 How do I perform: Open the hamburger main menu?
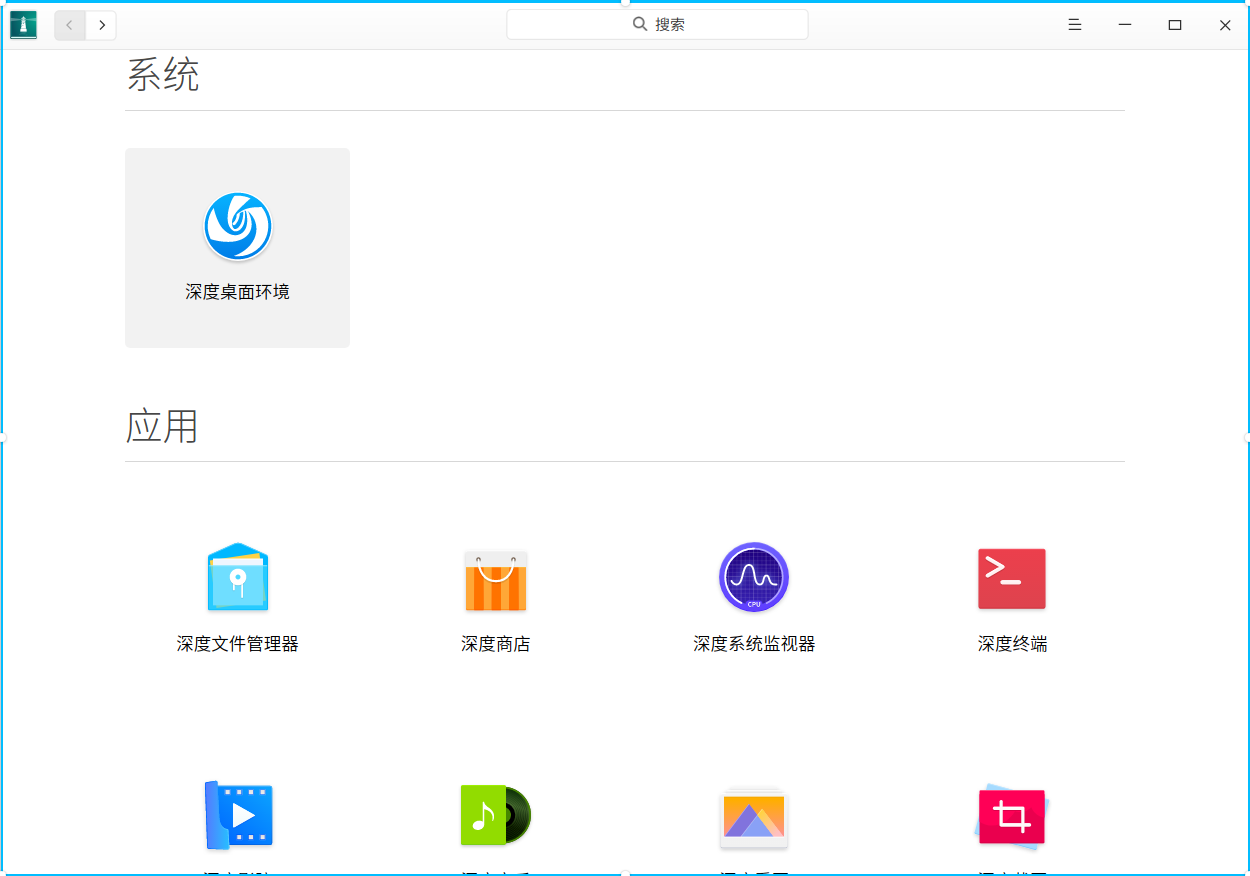pos(1075,25)
